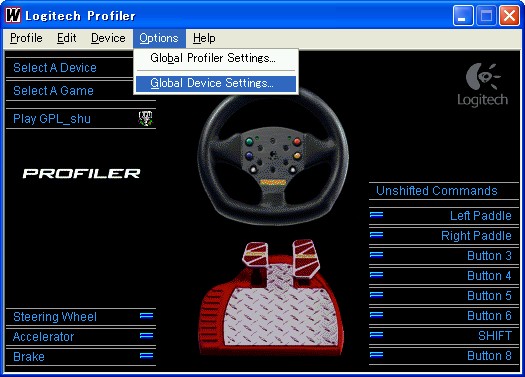
Task: Click the blue marker icon beside Left Paddle
Action: pyautogui.click(x=376, y=214)
